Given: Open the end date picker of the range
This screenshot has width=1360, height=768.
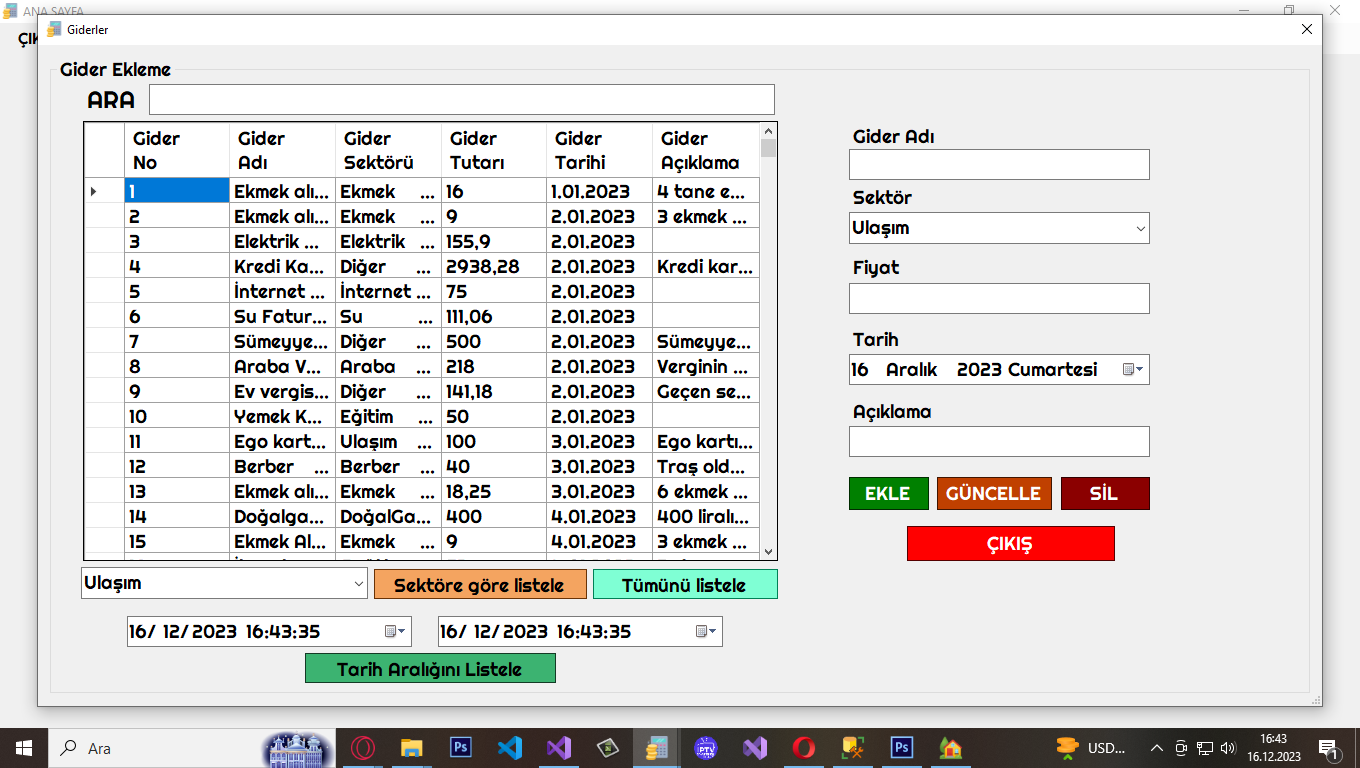Looking at the screenshot, I should pyautogui.click(x=705, y=632).
